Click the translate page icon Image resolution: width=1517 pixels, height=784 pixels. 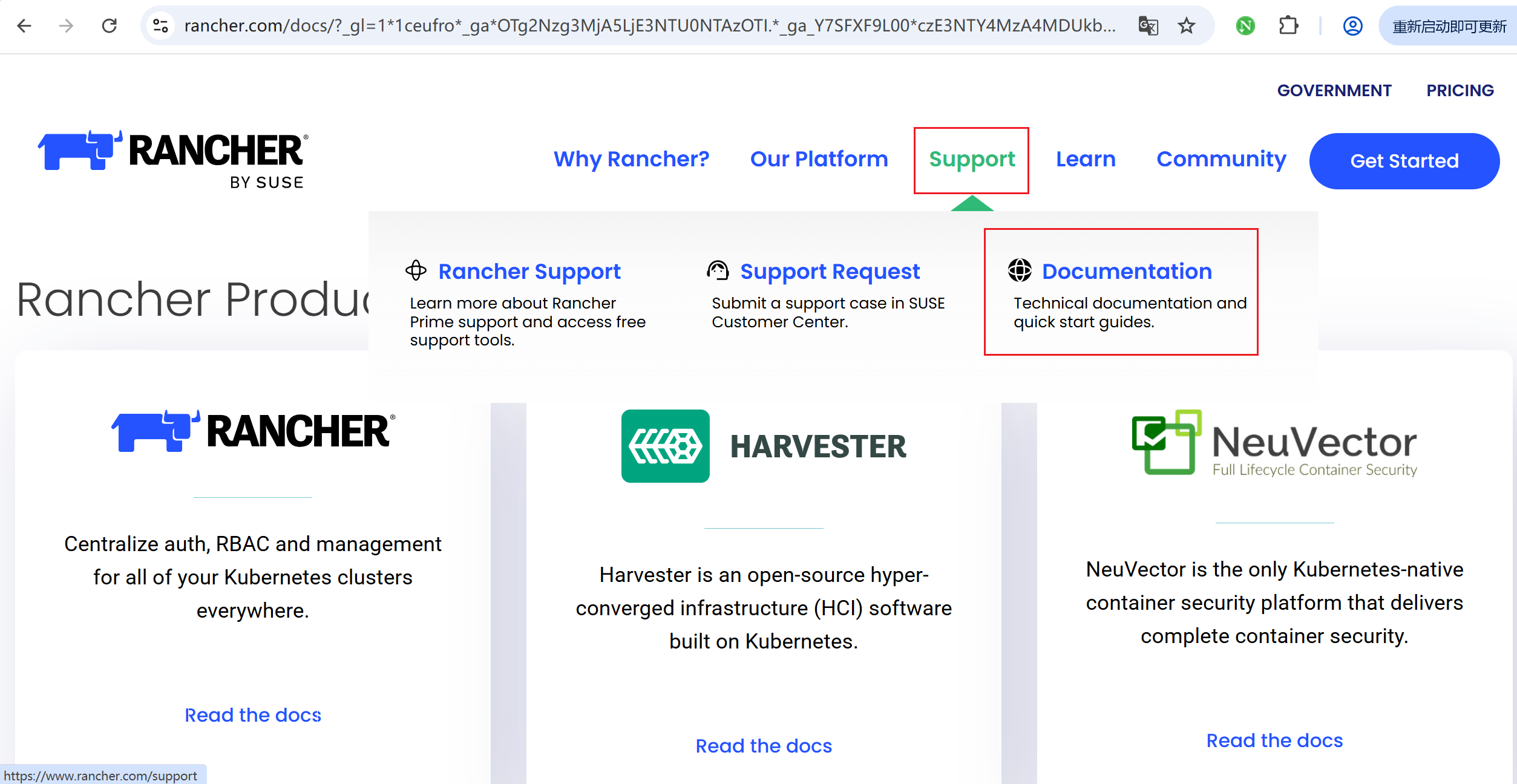tap(1148, 26)
